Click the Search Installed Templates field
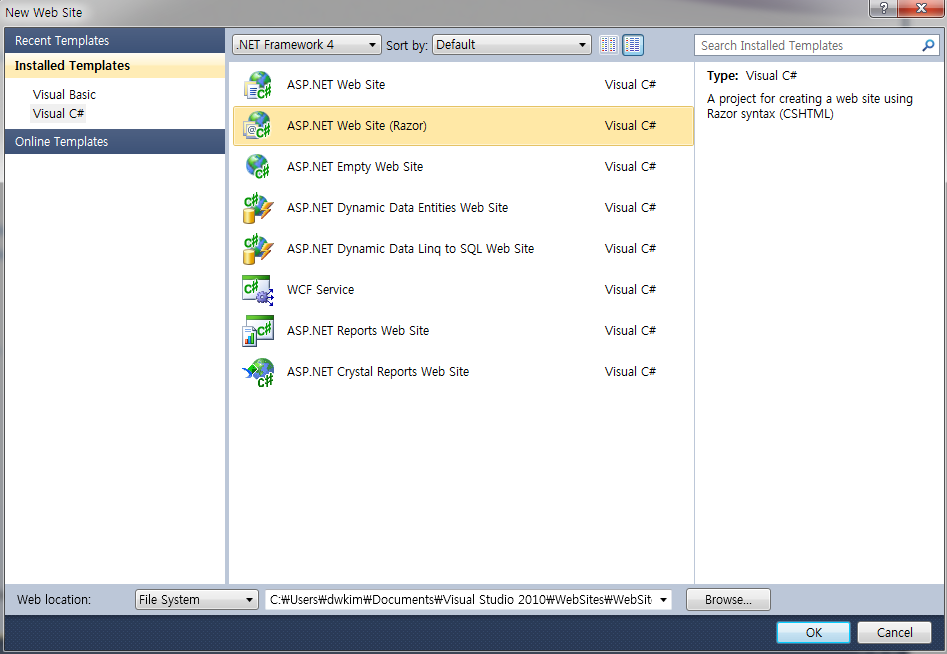This screenshot has height=654, width=947. (x=806, y=45)
